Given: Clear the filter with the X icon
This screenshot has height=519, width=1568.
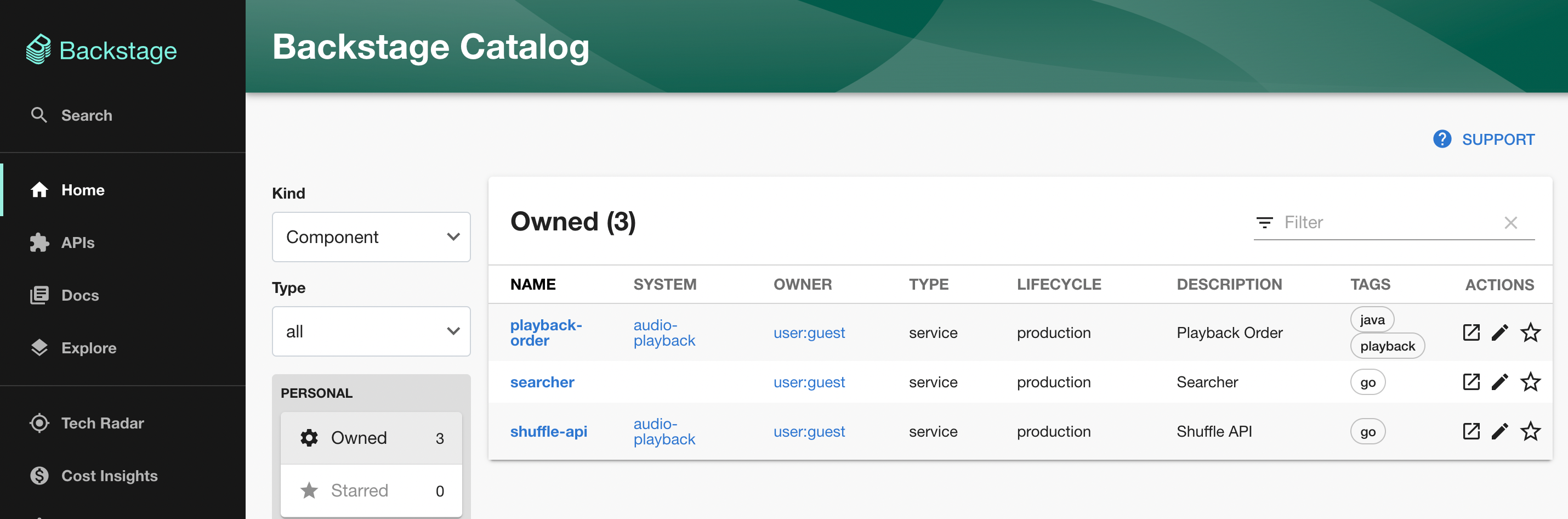Looking at the screenshot, I should click(1512, 222).
